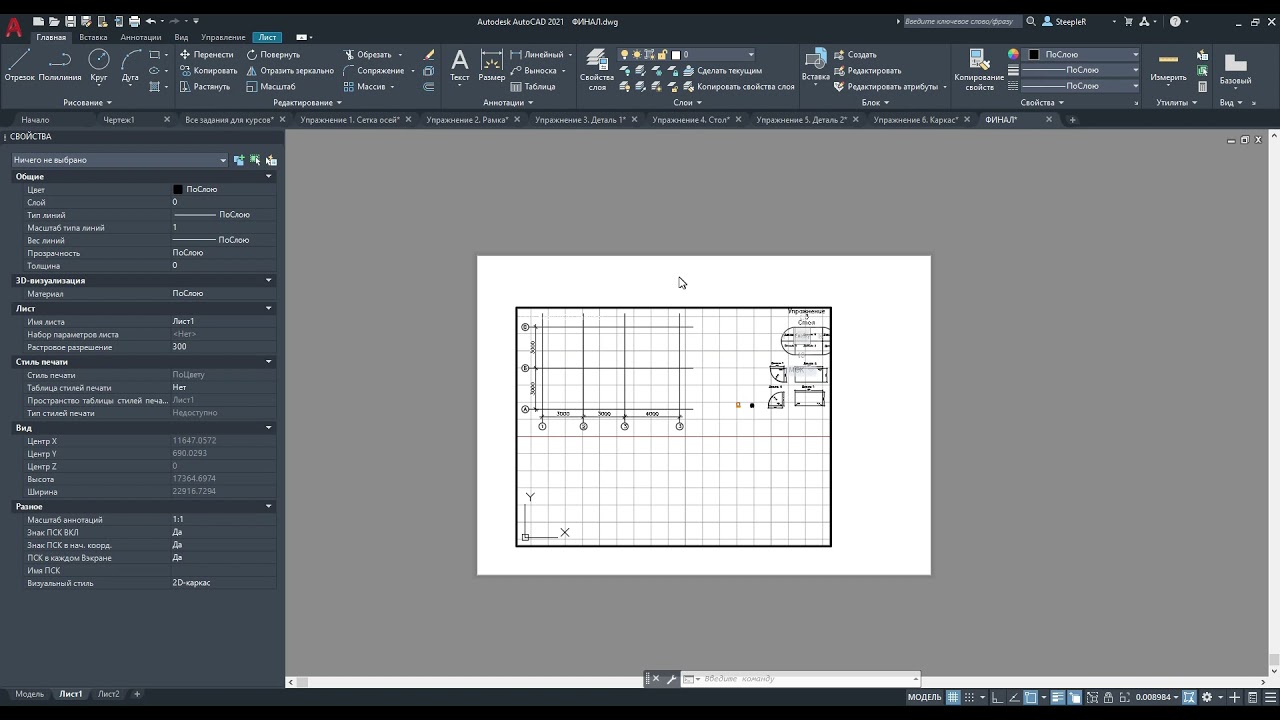Screen dimensions: 1280x720
Task: Open the Вставка ribbon tab
Action: [93, 37]
